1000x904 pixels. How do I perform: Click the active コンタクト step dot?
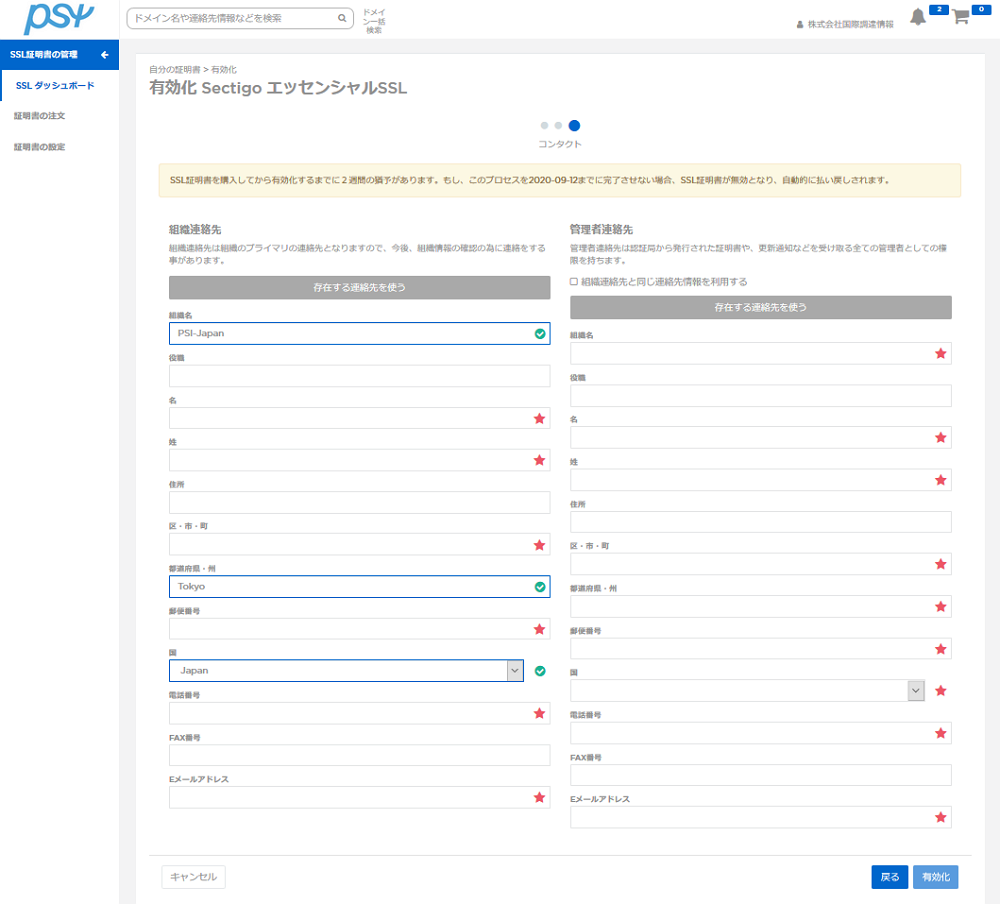[574, 126]
